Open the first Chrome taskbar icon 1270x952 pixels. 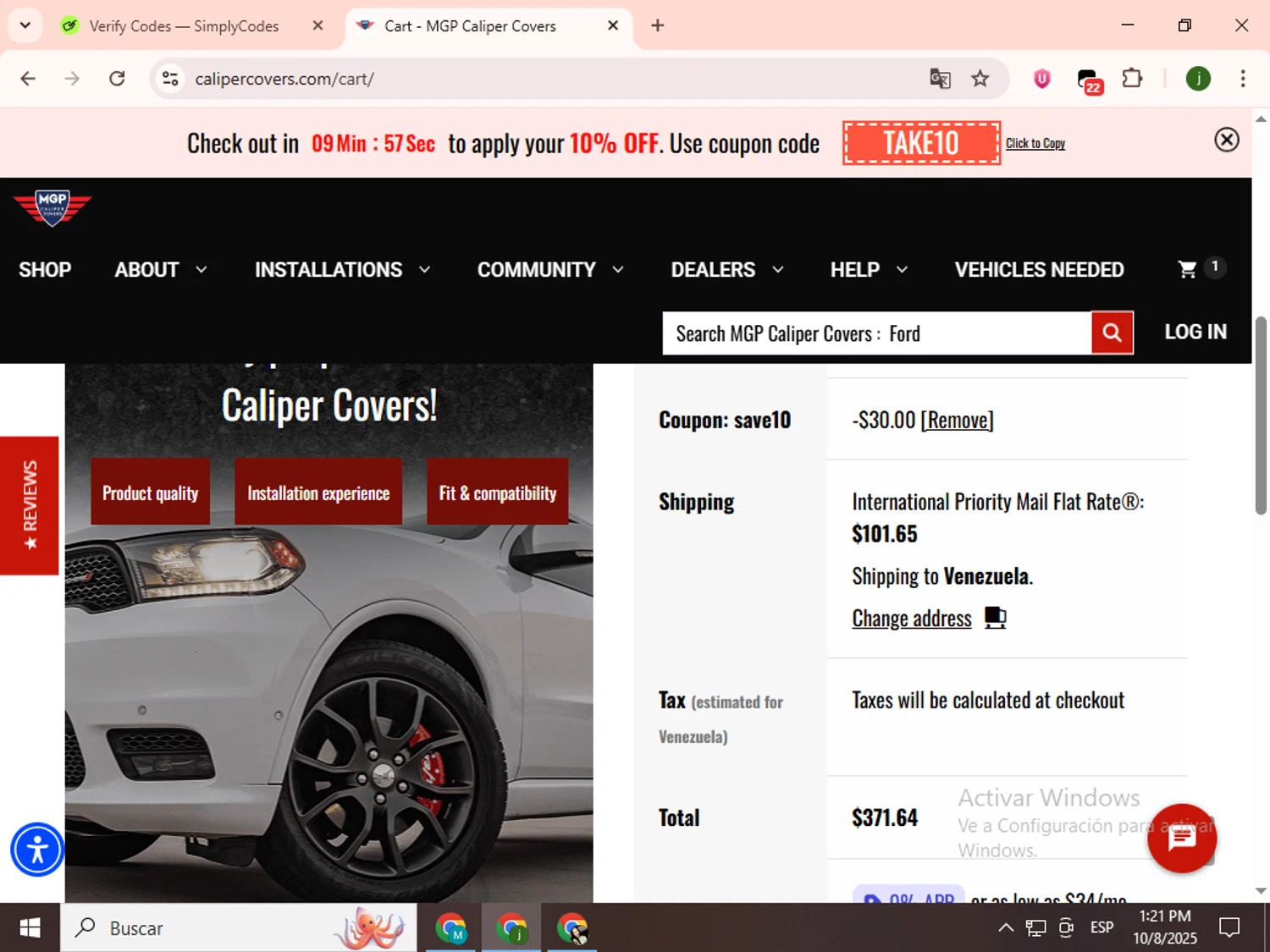click(x=450, y=928)
